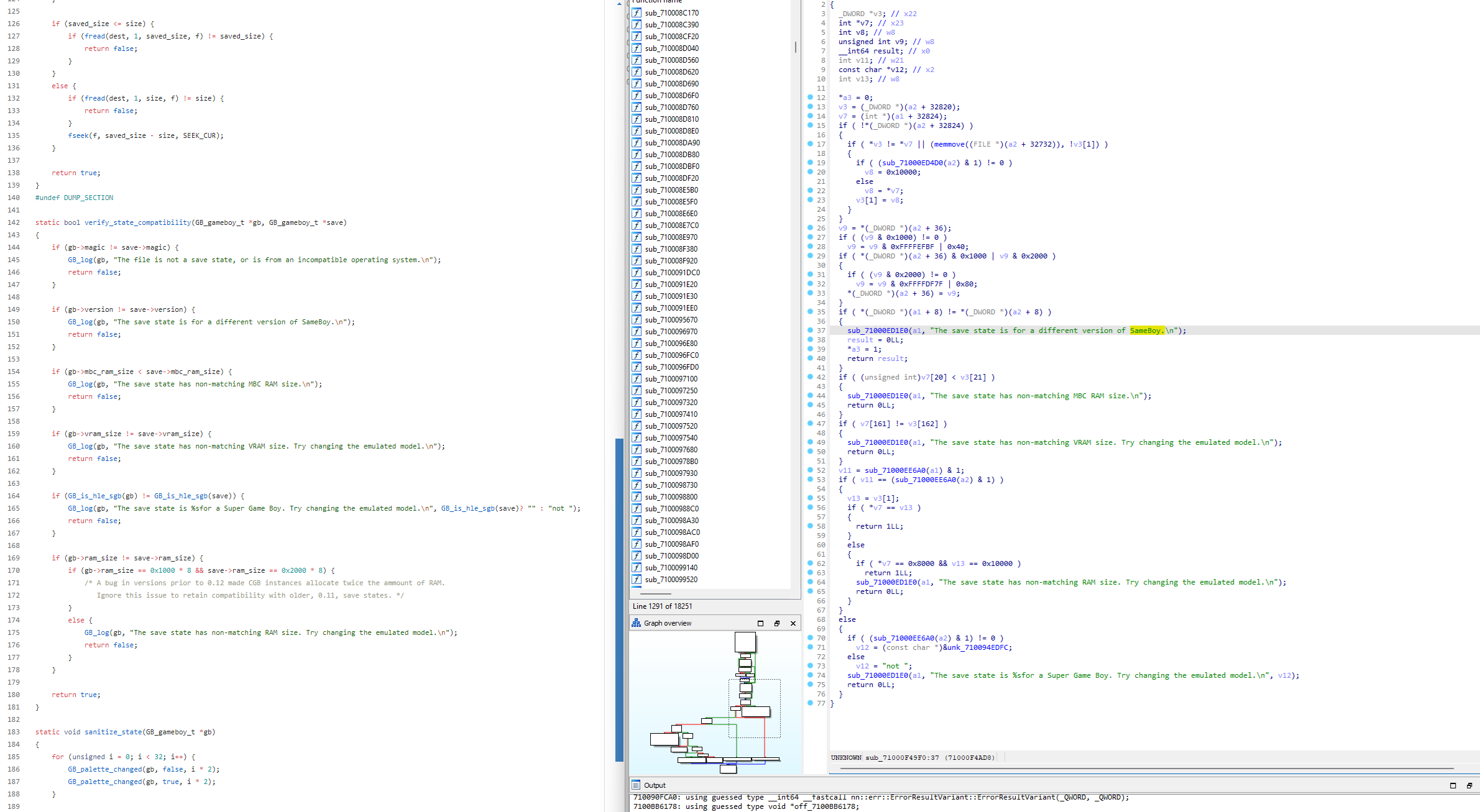
Task: Click function list vertical scrollbar thumb
Action: (x=795, y=47)
